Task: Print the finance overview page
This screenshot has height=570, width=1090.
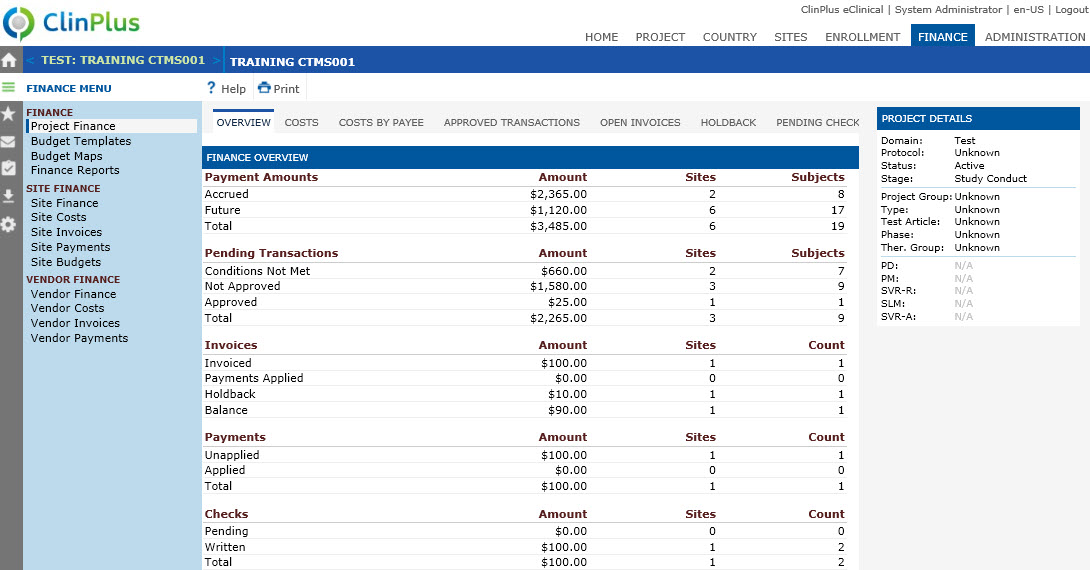Action: click(x=279, y=88)
